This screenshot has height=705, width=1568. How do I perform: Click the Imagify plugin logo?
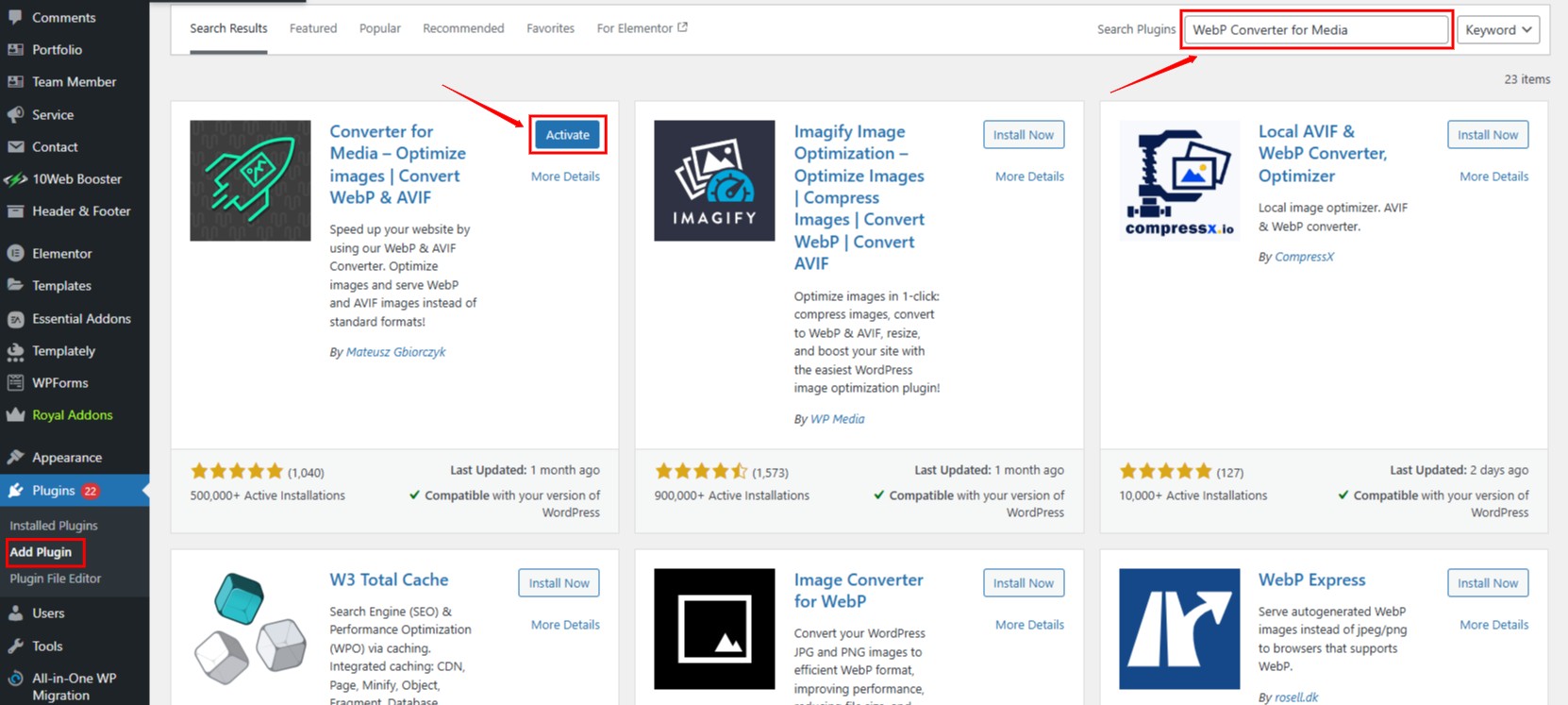pyautogui.click(x=714, y=180)
